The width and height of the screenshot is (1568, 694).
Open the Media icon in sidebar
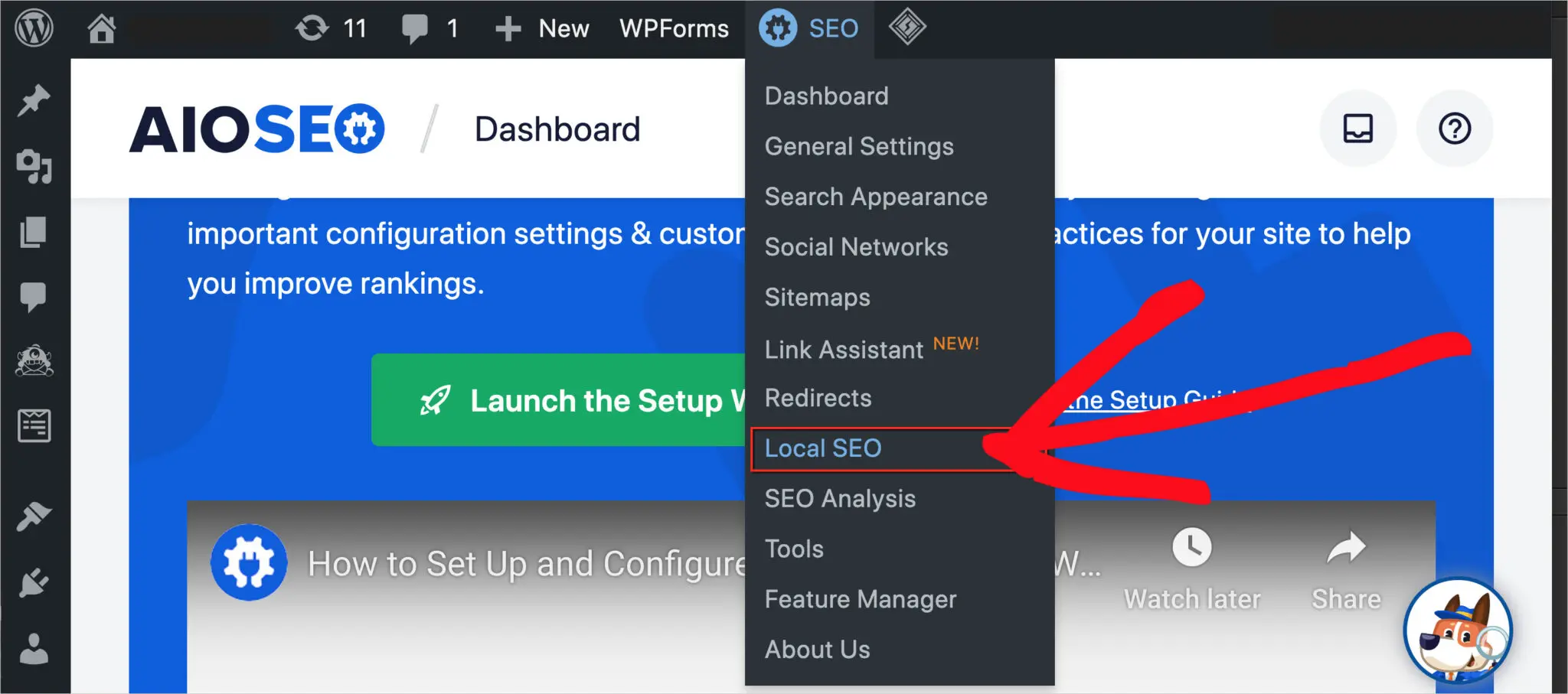click(x=34, y=165)
